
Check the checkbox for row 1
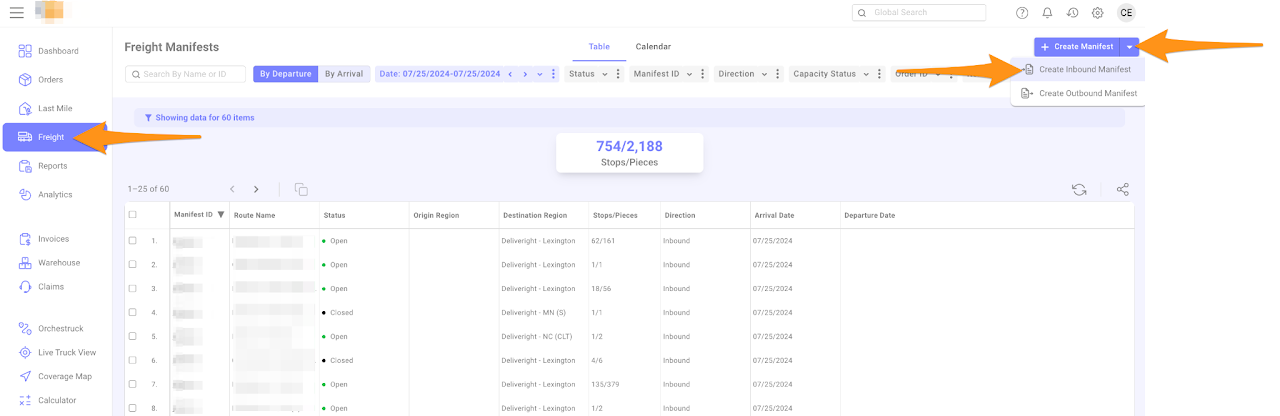pos(133,241)
